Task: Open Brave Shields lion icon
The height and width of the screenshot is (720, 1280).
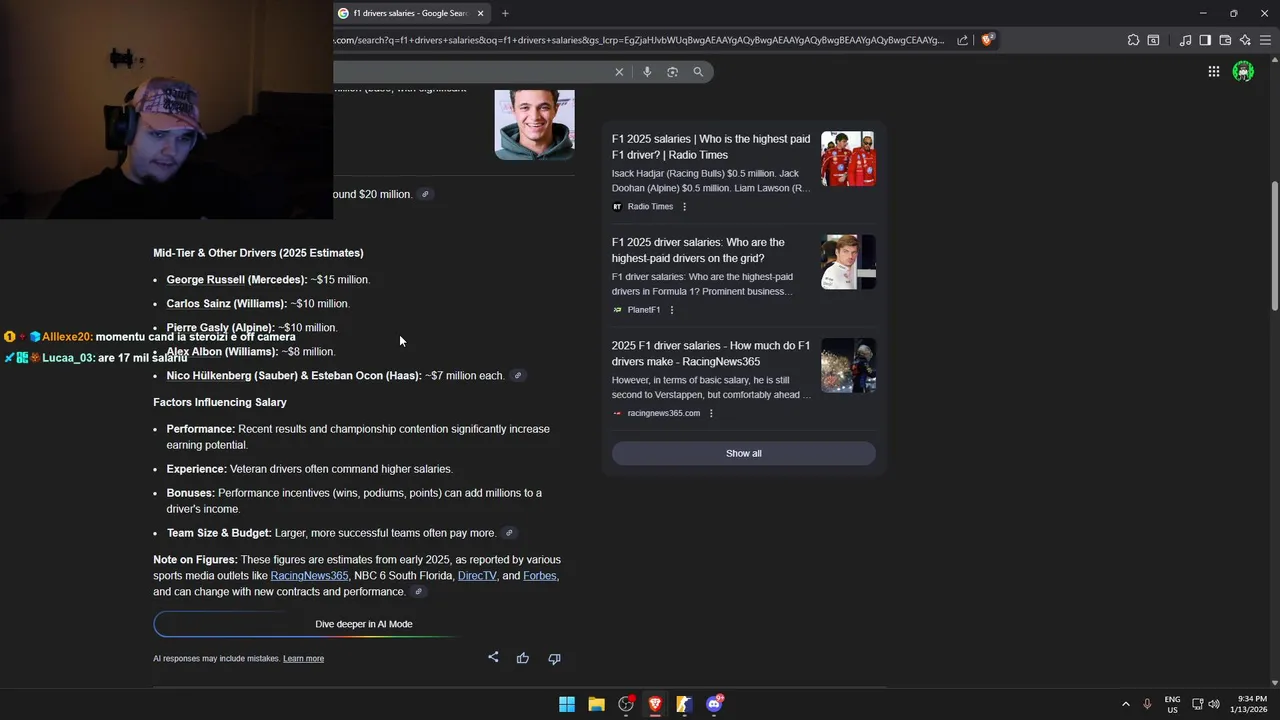Action: coord(987,40)
